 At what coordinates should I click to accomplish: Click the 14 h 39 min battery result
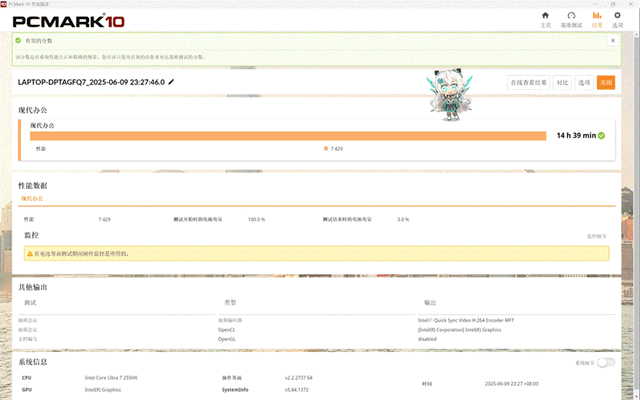[x=576, y=136]
